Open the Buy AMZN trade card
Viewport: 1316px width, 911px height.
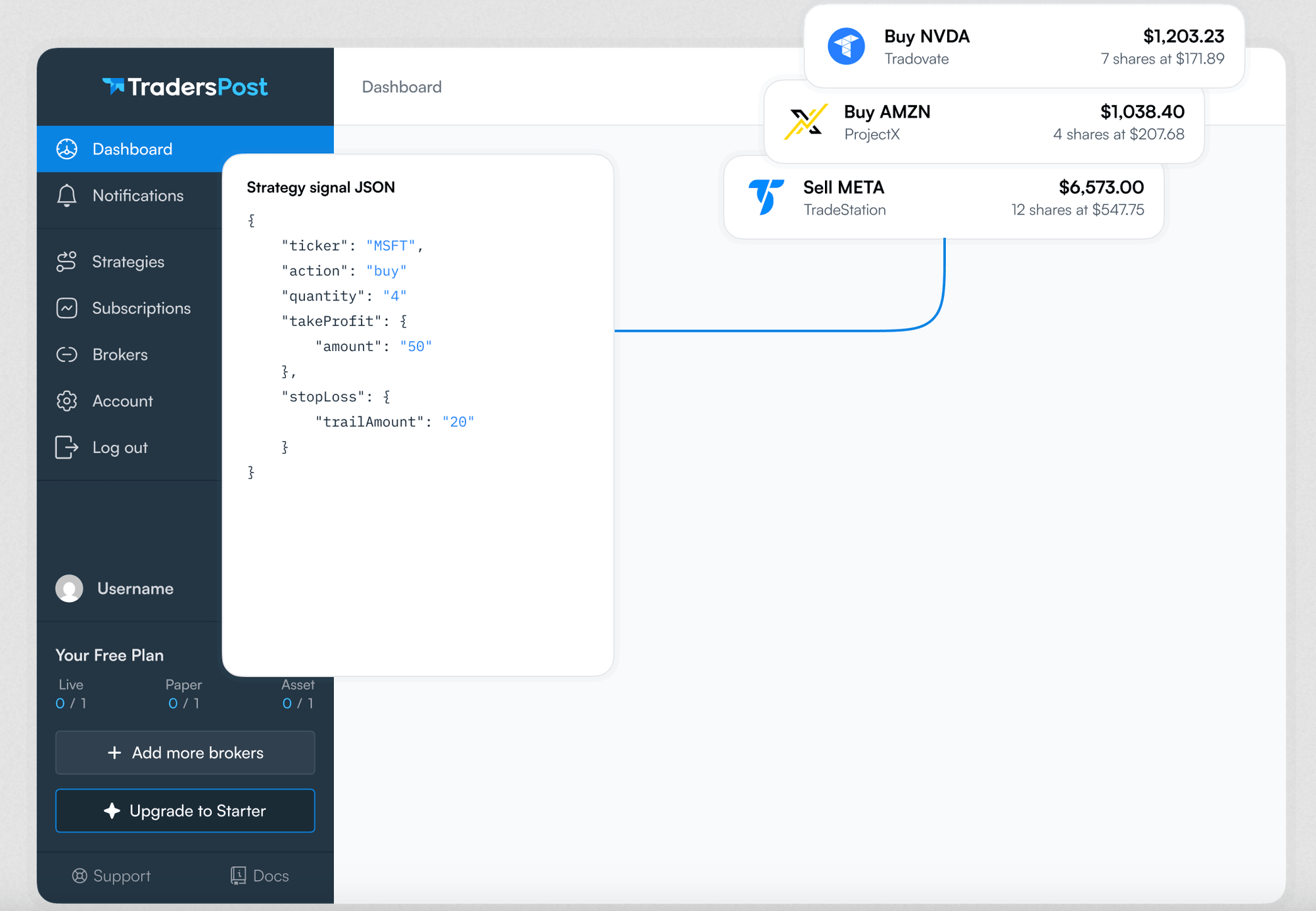[x=984, y=122]
